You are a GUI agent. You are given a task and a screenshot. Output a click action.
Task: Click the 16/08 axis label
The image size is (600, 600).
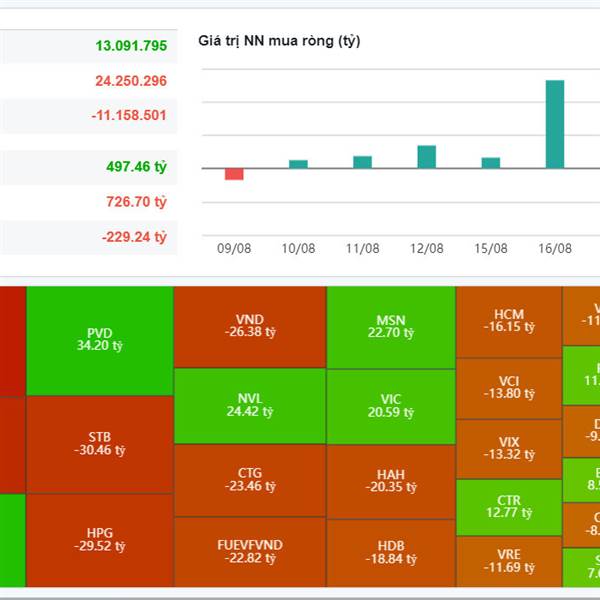[555, 248]
